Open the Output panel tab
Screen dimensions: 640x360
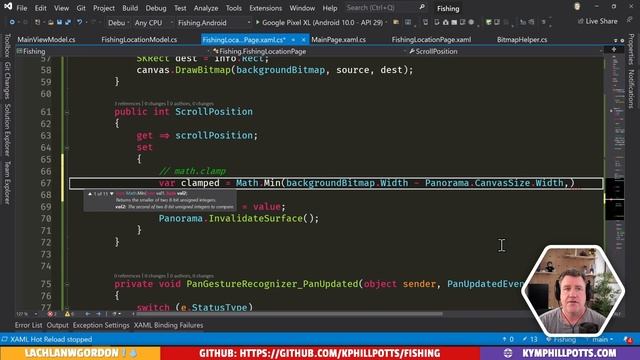[x=57, y=325]
